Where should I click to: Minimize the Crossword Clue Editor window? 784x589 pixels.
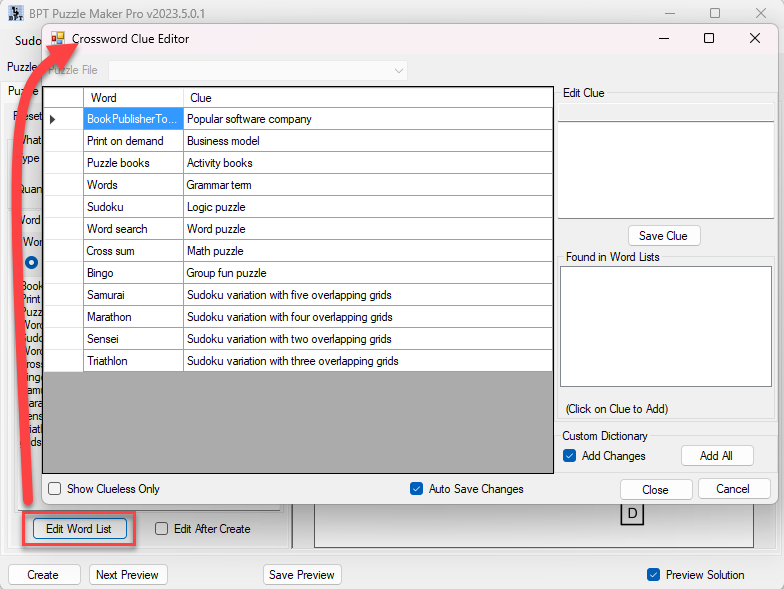664,38
